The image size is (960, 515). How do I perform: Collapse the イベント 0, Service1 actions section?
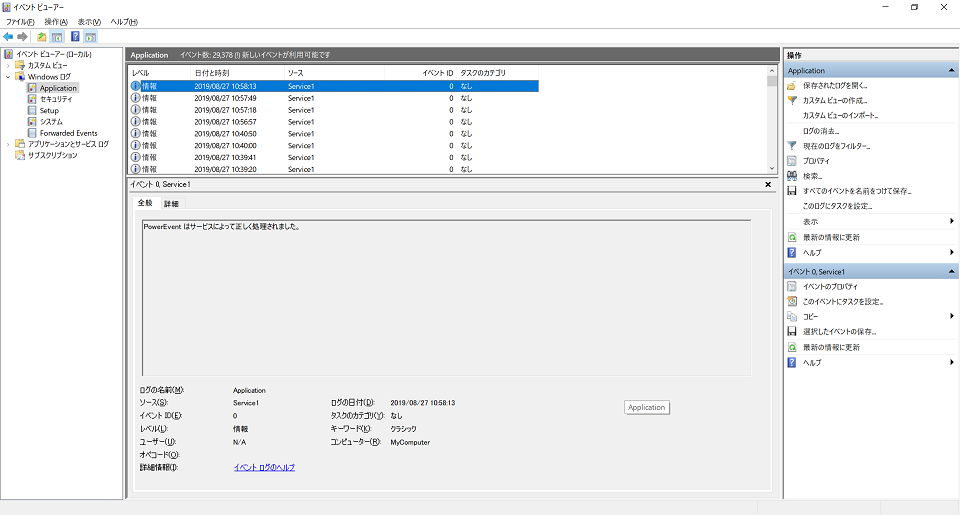click(x=951, y=271)
